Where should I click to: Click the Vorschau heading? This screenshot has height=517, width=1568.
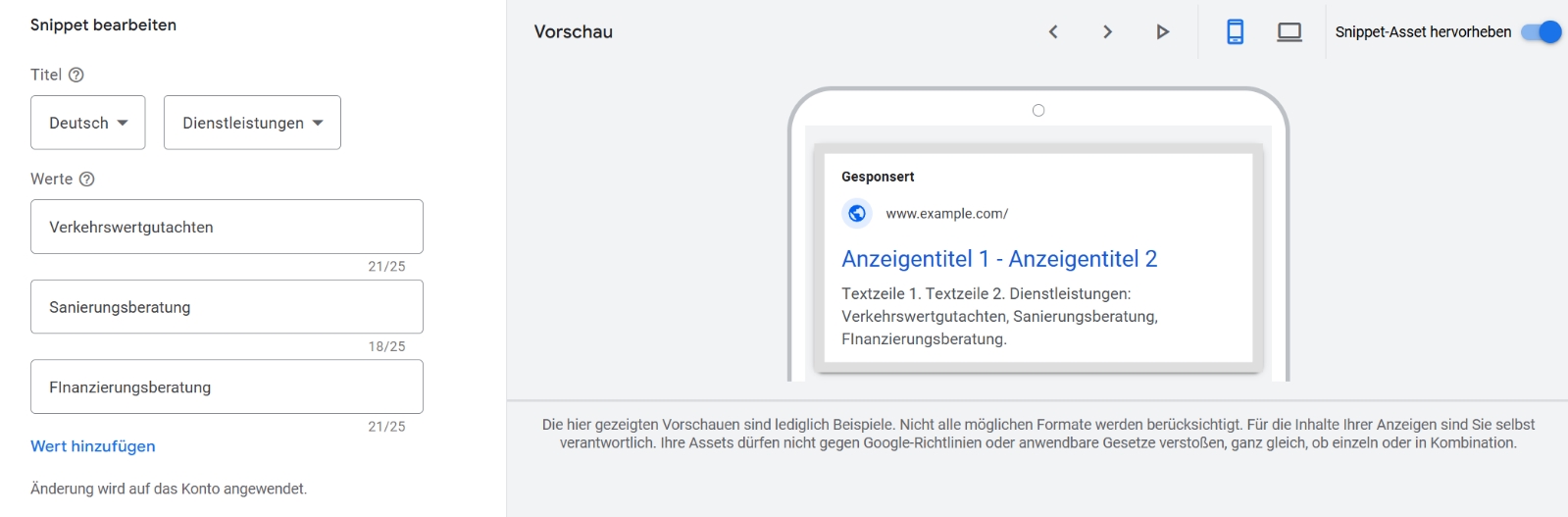tap(574, 32)
